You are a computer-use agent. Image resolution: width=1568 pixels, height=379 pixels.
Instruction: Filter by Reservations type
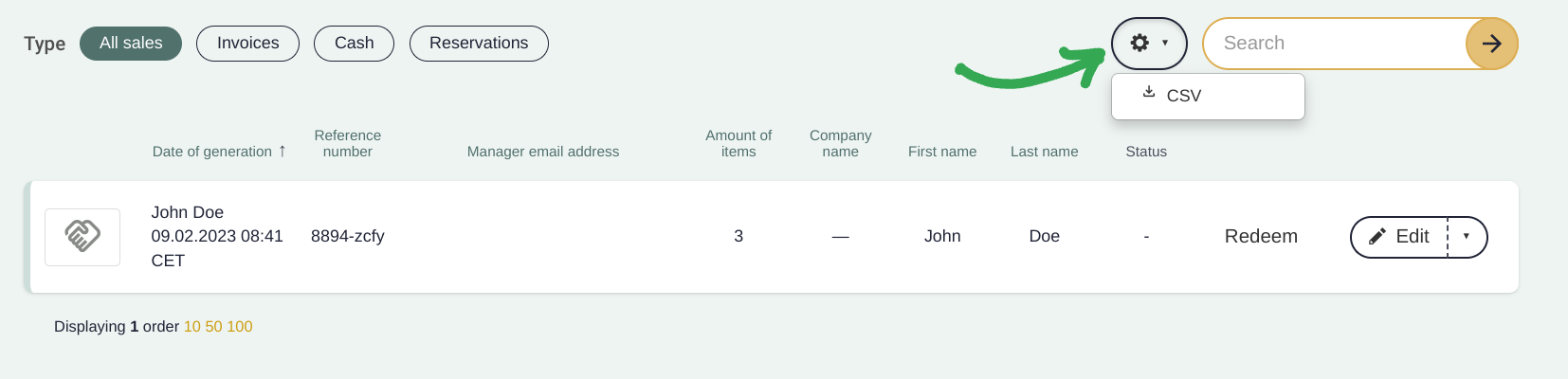pos(479,44)
